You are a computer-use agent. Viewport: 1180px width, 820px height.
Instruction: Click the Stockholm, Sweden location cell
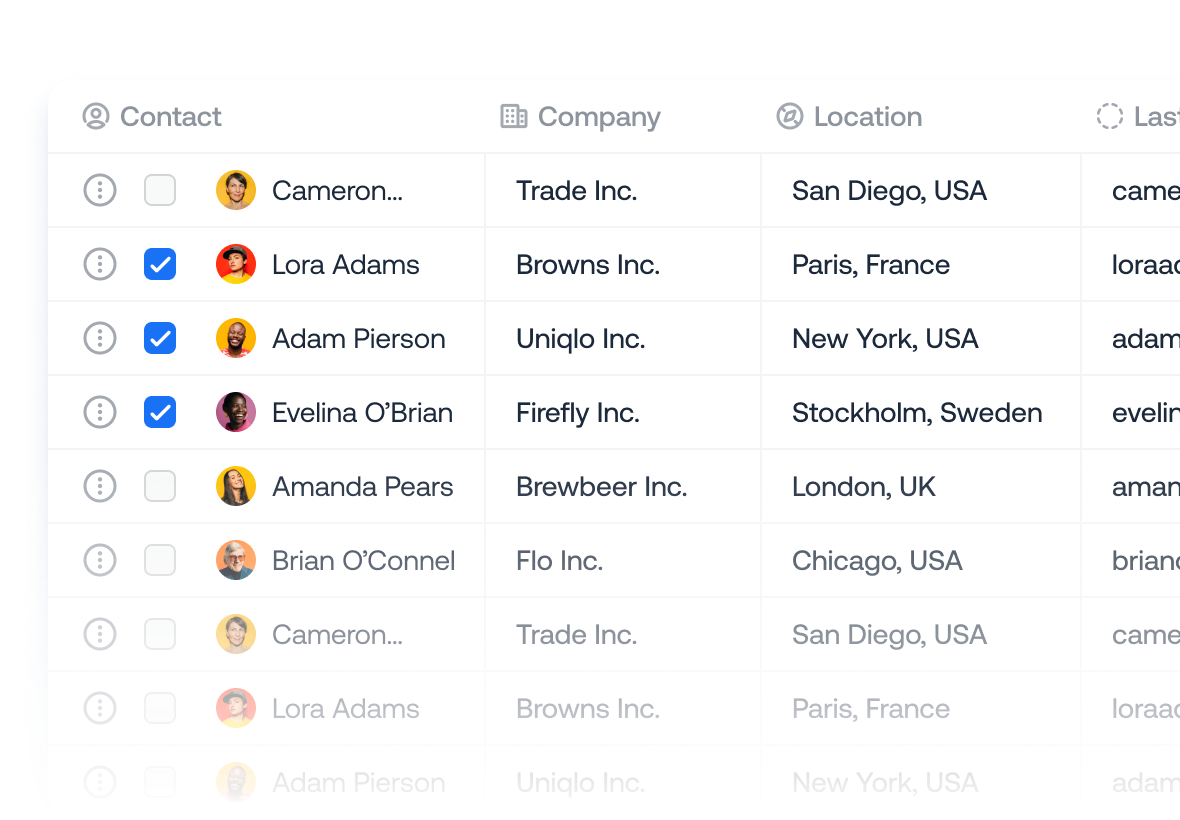[917, 413]
